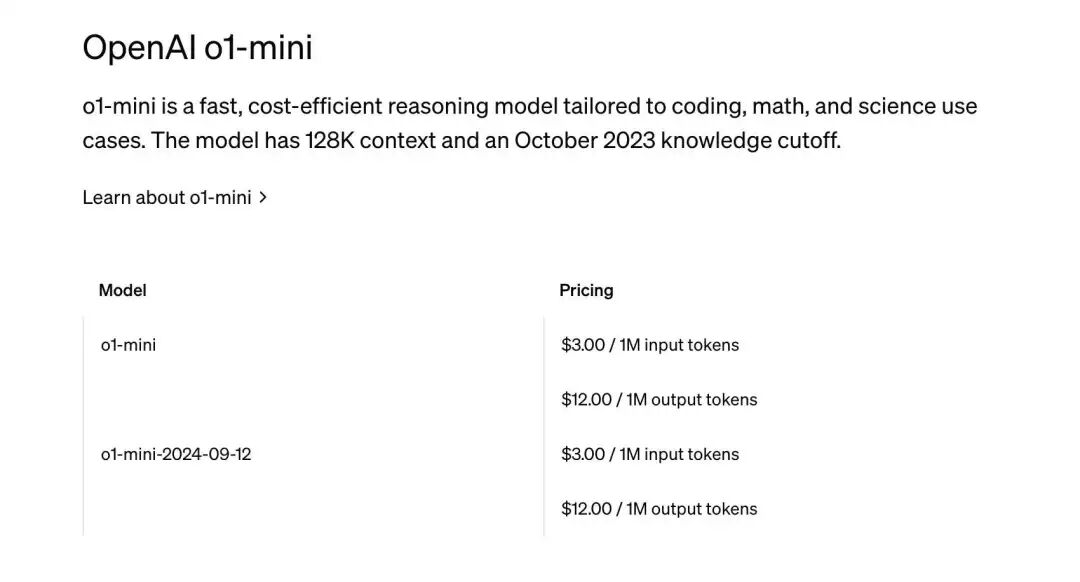This screenshot has height=582, width=1080.
Task: Open the Learn about o1-mini link
Action: click(166, 198)
